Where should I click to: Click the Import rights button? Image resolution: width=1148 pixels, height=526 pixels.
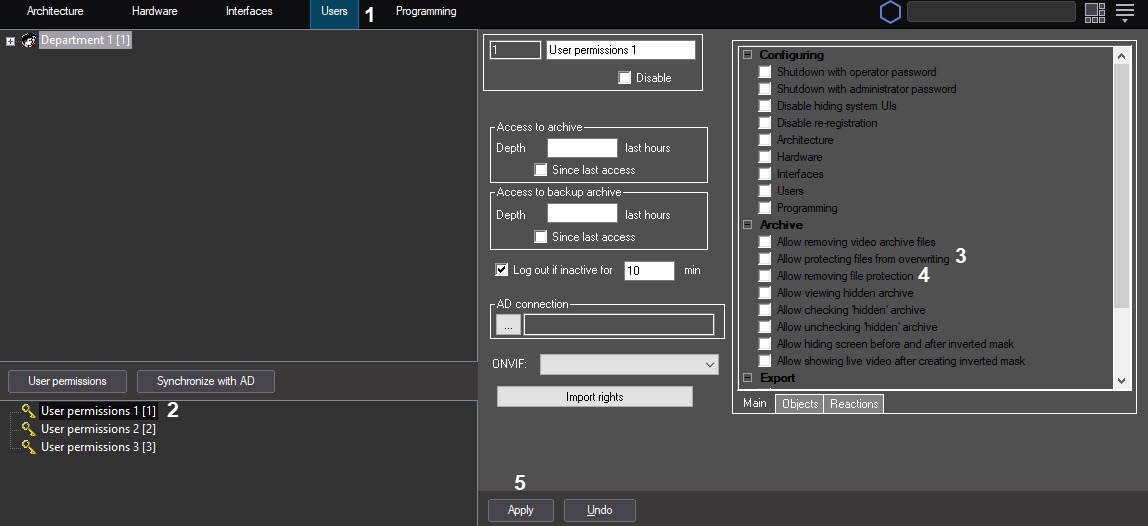[x=594, y=397]
